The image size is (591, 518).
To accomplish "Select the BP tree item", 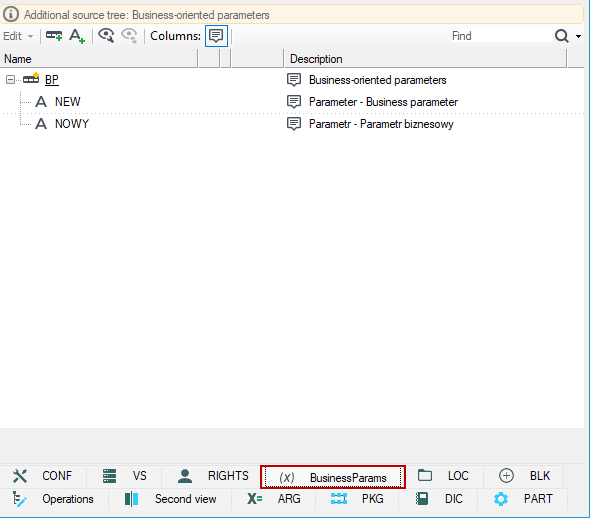I will (52, 80).
